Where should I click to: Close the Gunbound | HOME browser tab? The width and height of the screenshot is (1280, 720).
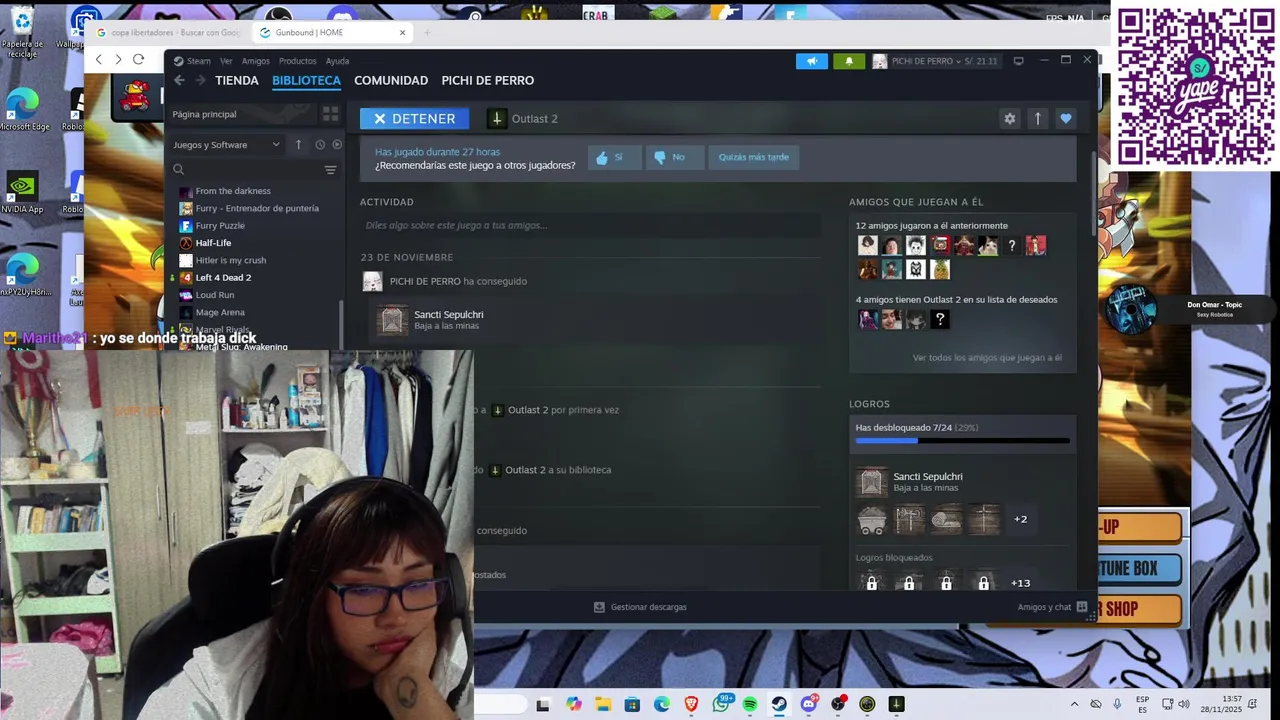tap(403, 32)
